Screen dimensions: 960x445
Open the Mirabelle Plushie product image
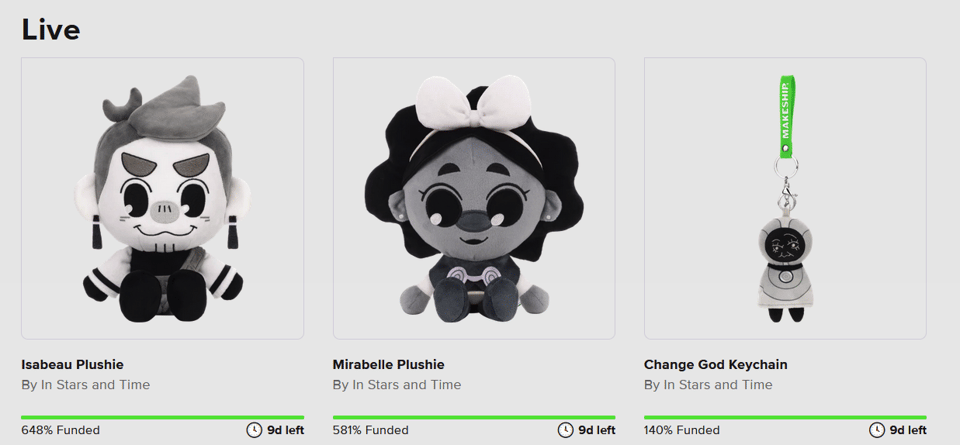click(x=474, y=198)
